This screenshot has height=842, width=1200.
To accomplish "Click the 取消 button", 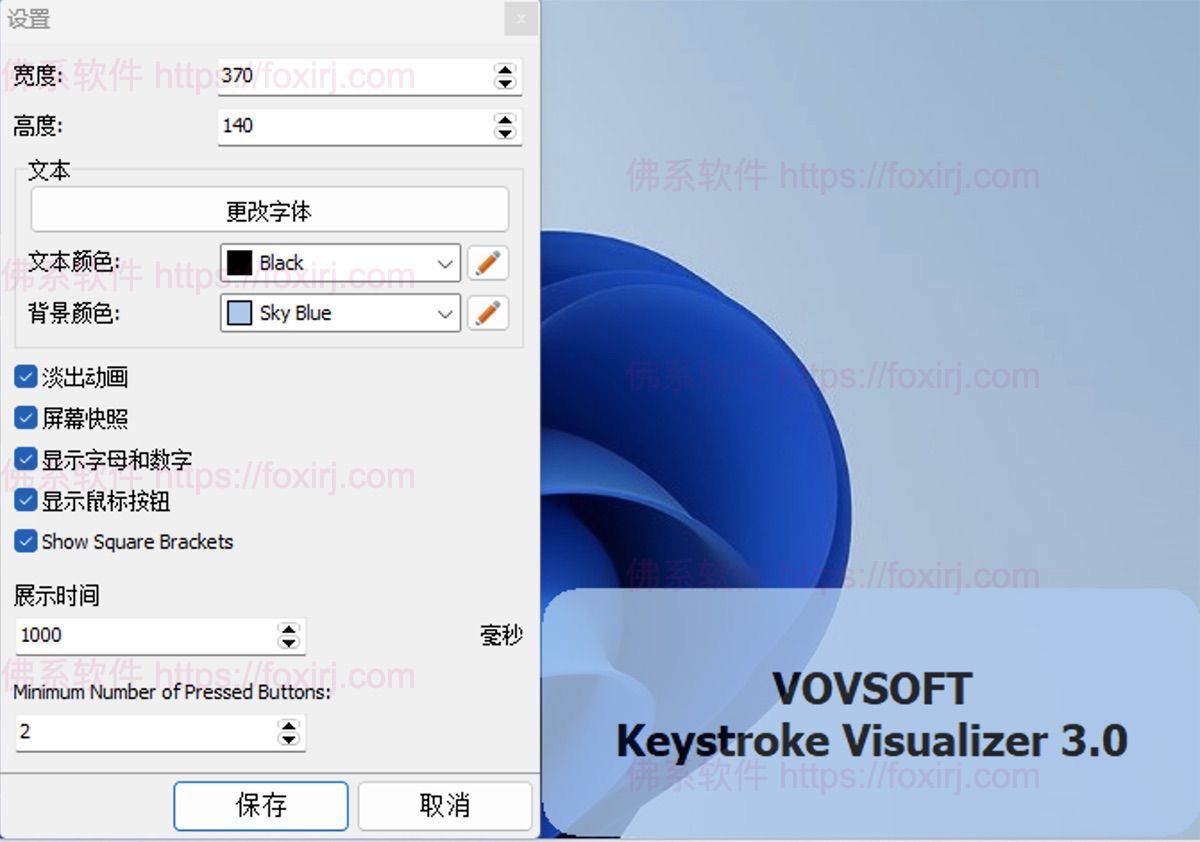I will 444,806.
